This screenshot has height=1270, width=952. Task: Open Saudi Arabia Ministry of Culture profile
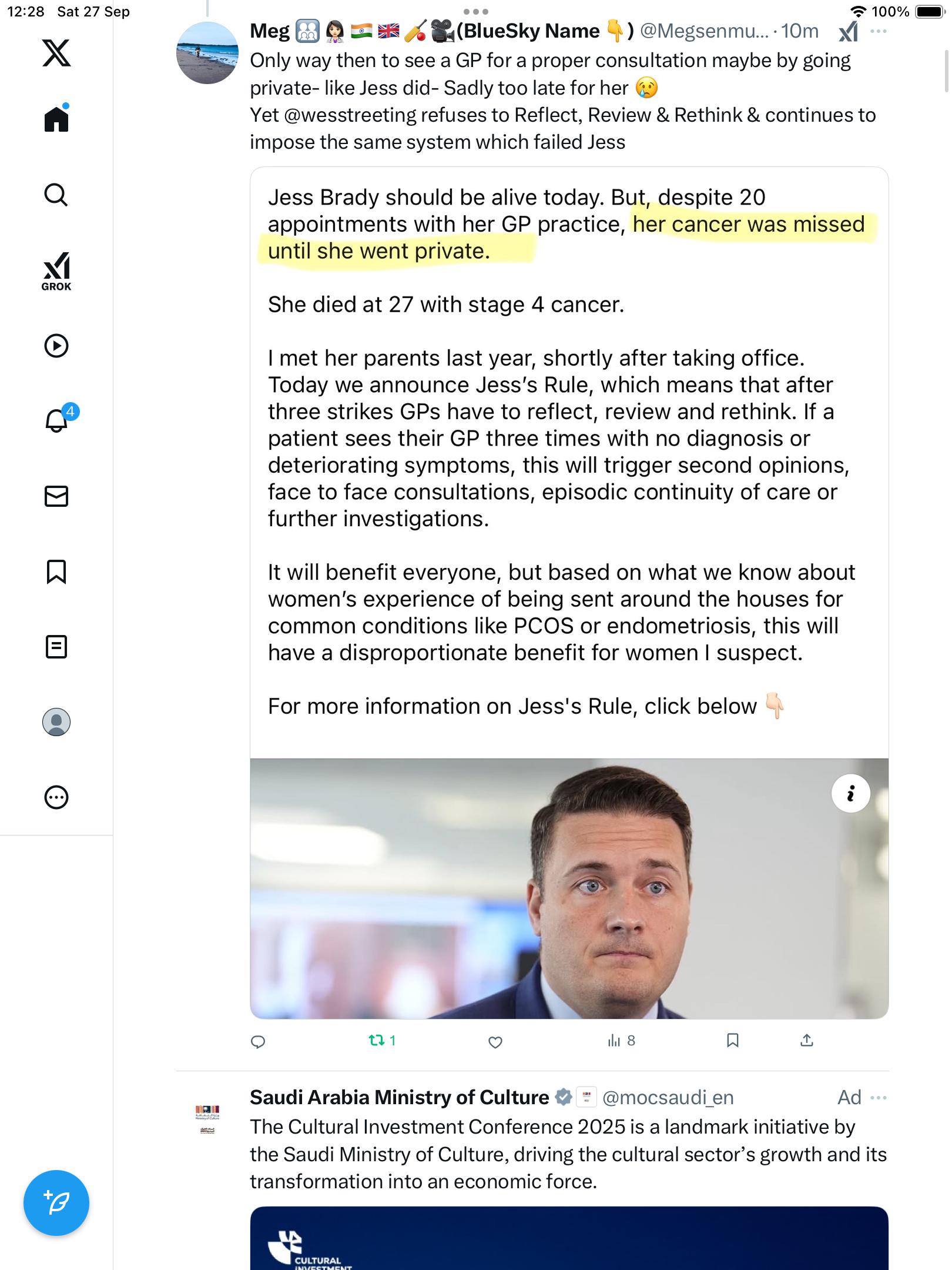399,1098
